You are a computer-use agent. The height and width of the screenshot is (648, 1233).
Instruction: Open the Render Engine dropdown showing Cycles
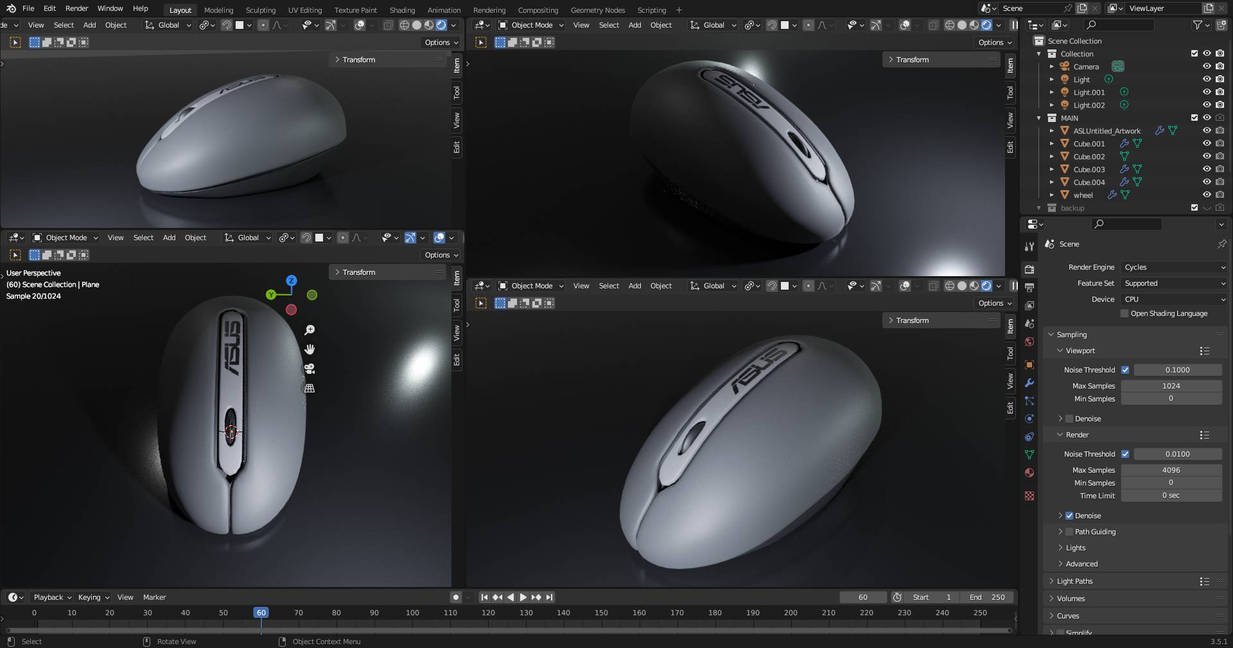click(x=1171, y=267)
